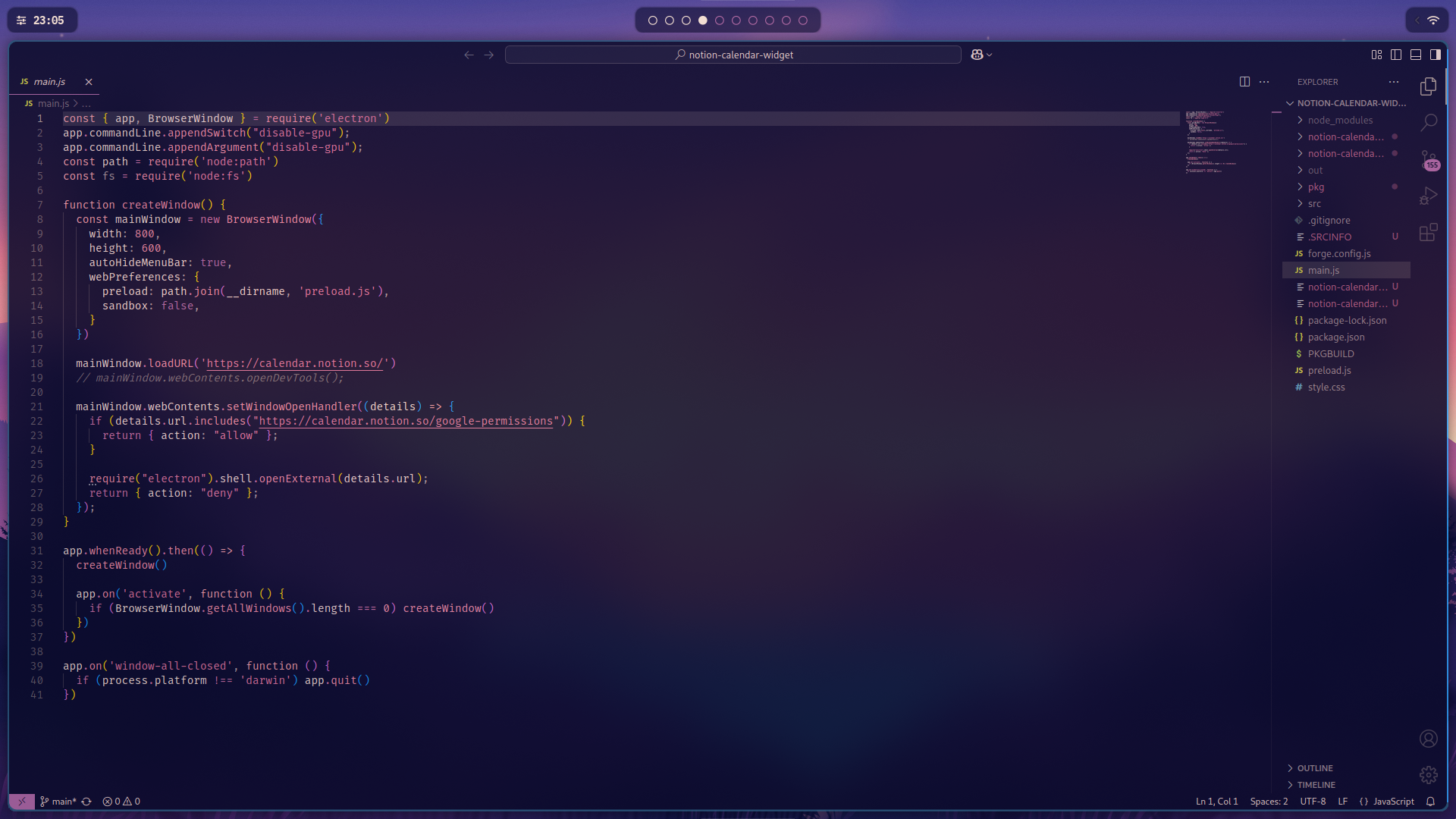Click Customize Layout icon
Viewport: 1456px width, 819px height.
pyautogui.click(x=1376, y=55)
